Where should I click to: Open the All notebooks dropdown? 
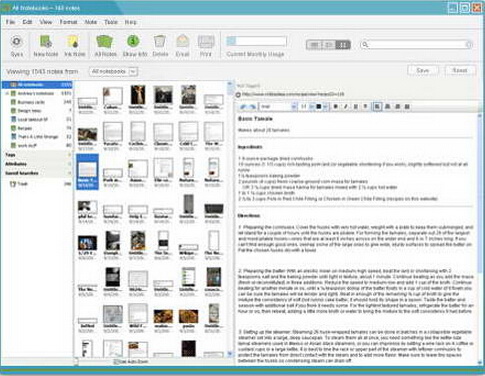click(x=113, y=72)
